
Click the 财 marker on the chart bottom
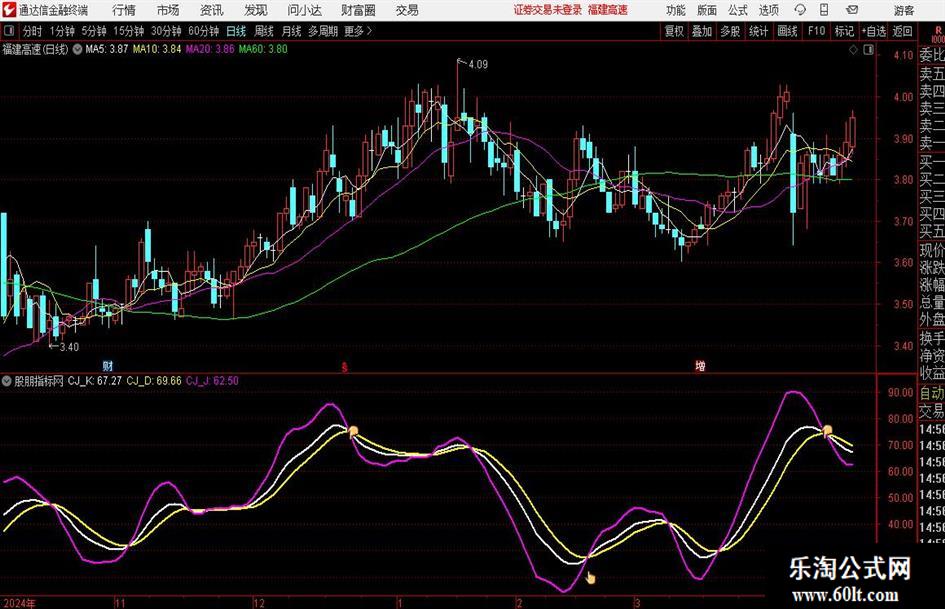pos(108,365)
